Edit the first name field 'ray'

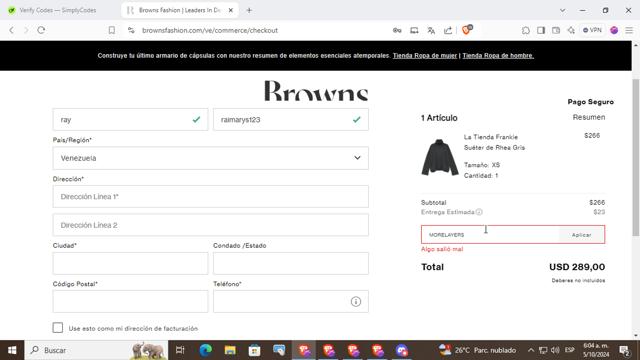pos(130,120)
